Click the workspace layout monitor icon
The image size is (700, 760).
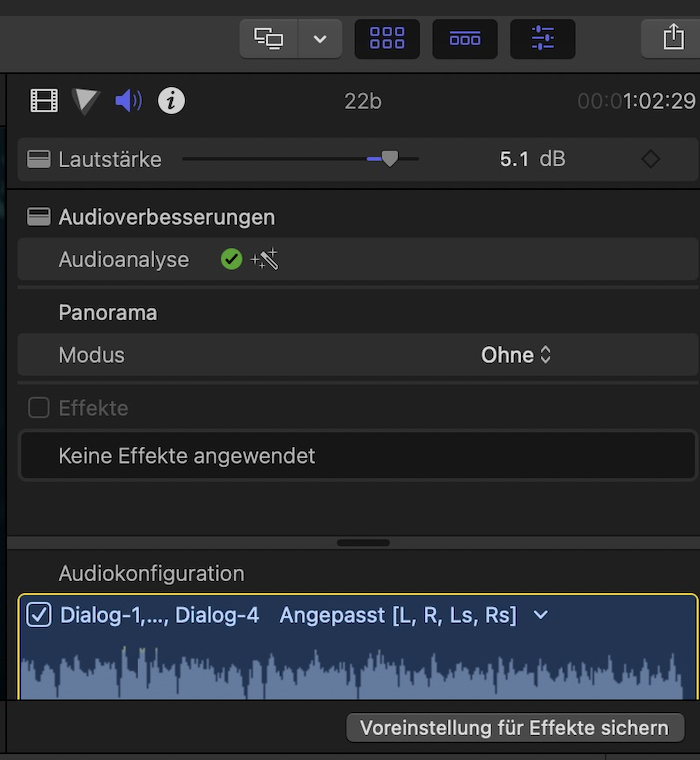(269, 39)
